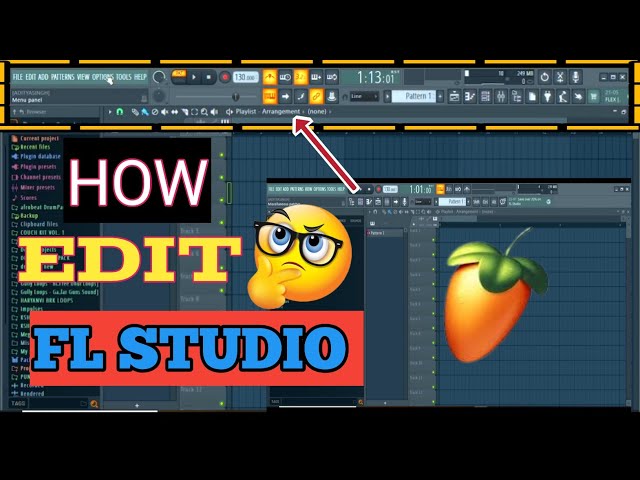Open the shopping cart content library
Screen dimensions: 640x480
[x=593, y=97]
